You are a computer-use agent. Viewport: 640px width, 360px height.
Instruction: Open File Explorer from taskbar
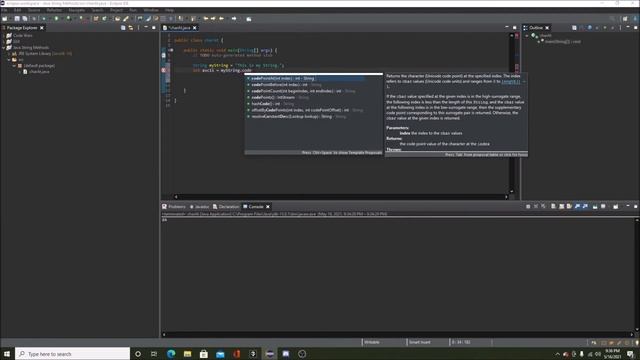[187, 354]
